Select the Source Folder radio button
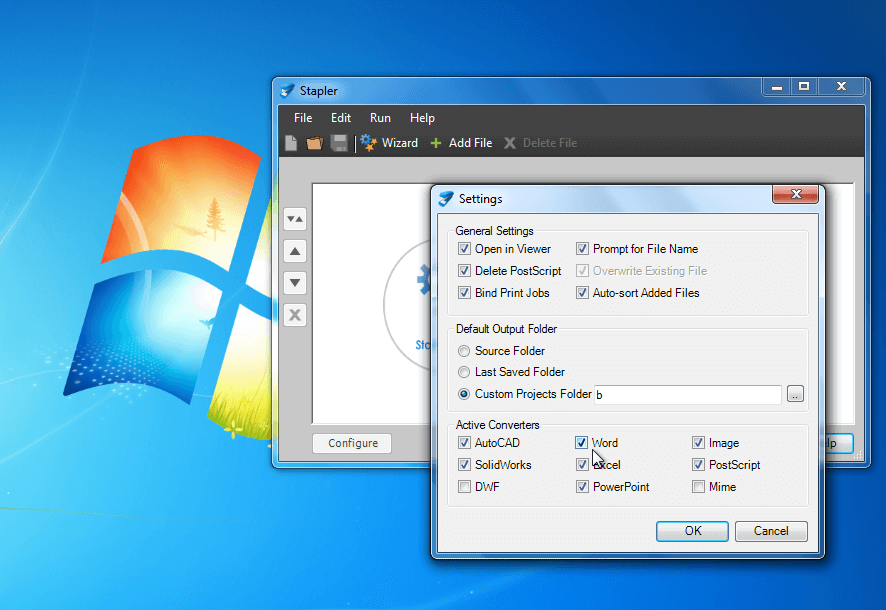This screenshot has height=610, width=886. point(464,351)
